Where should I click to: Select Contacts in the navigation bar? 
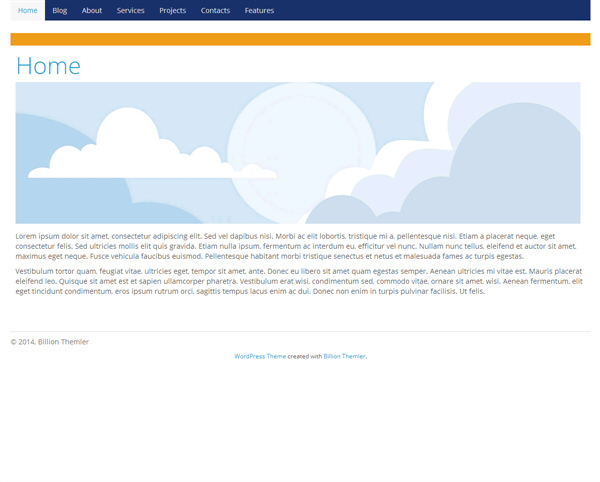215,10
